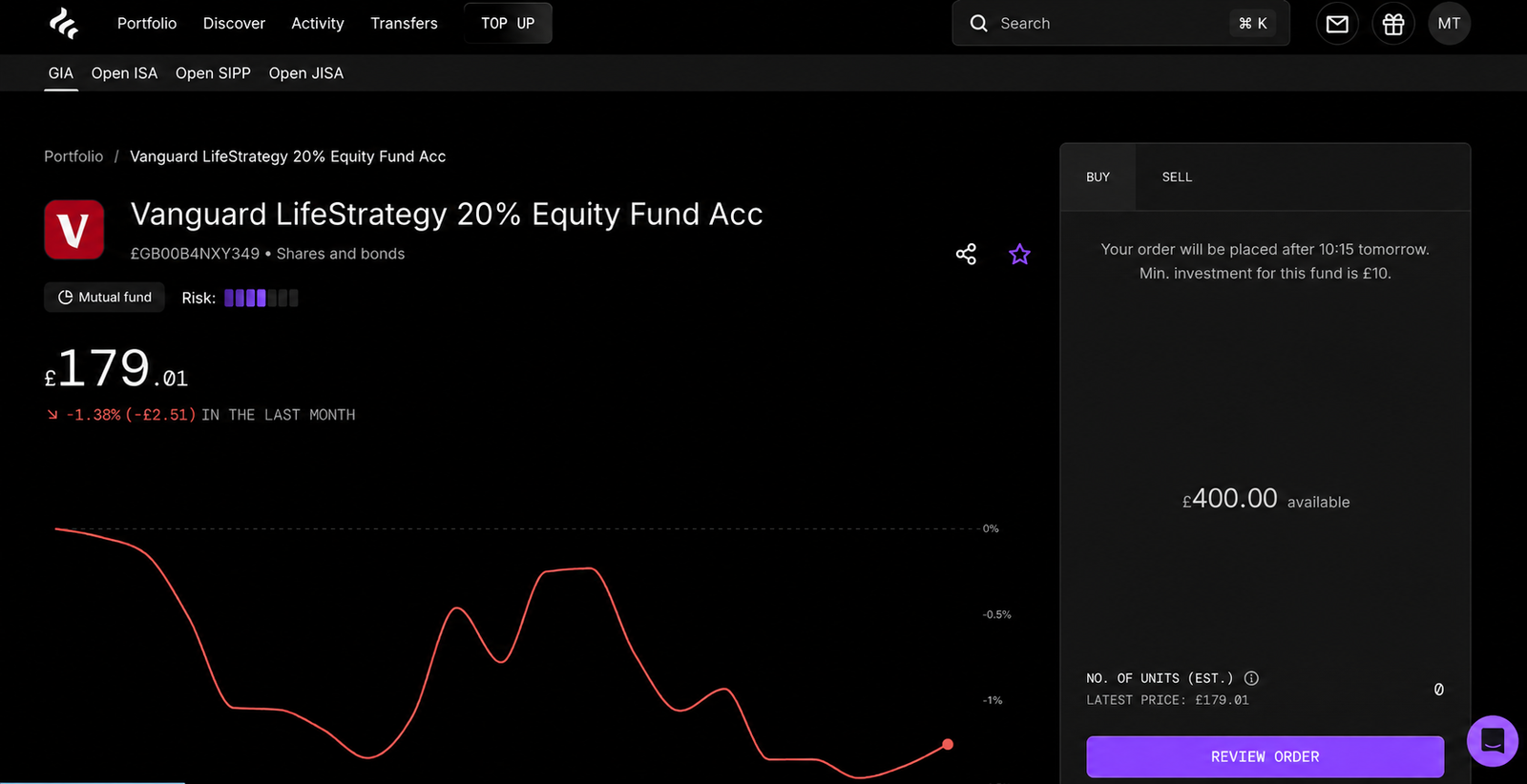Open the gift rewards icon

click(x=1393, y=24)
